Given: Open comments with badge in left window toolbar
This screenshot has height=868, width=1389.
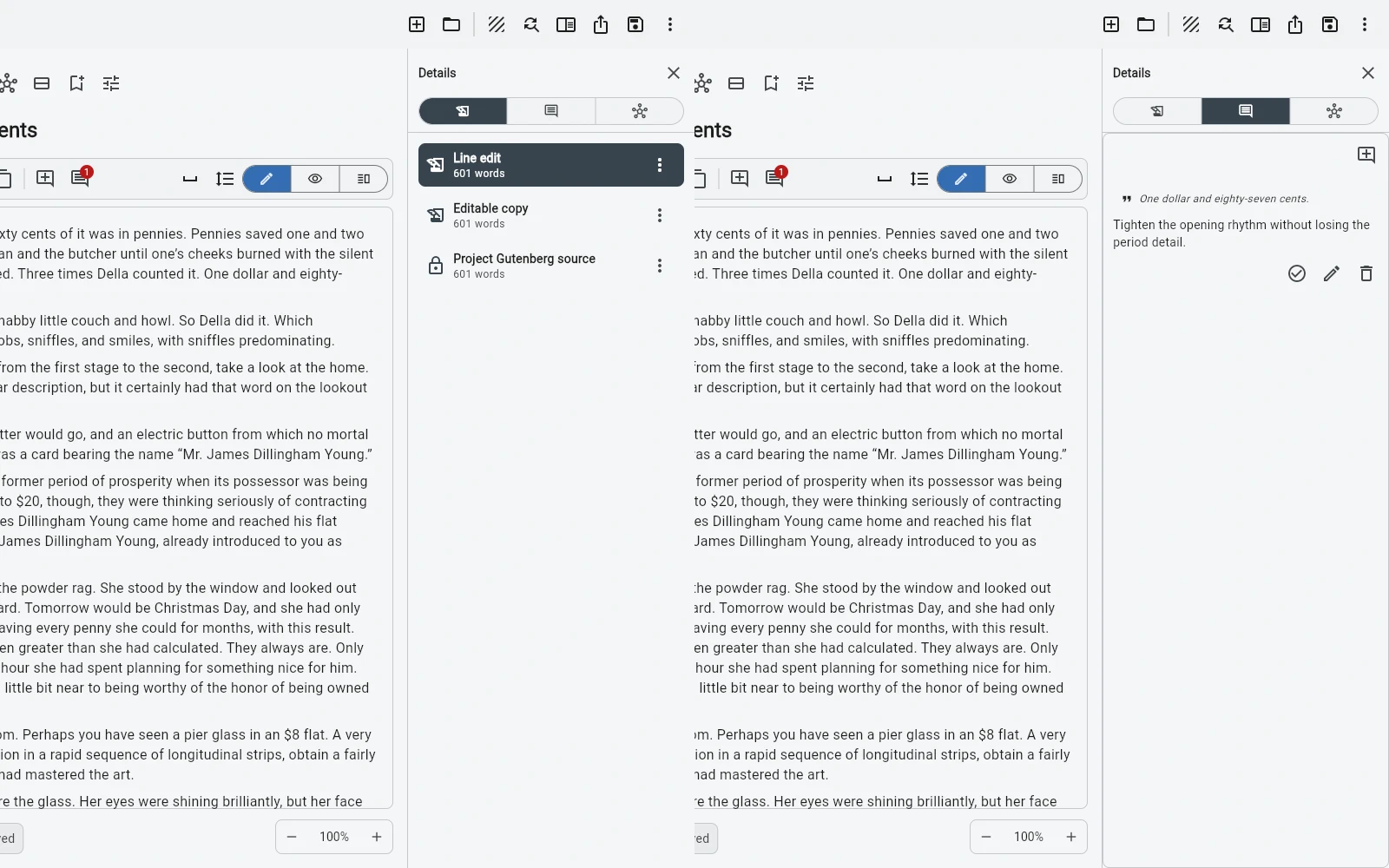Looking at the screenshot, I should click(x=80, y=178).
